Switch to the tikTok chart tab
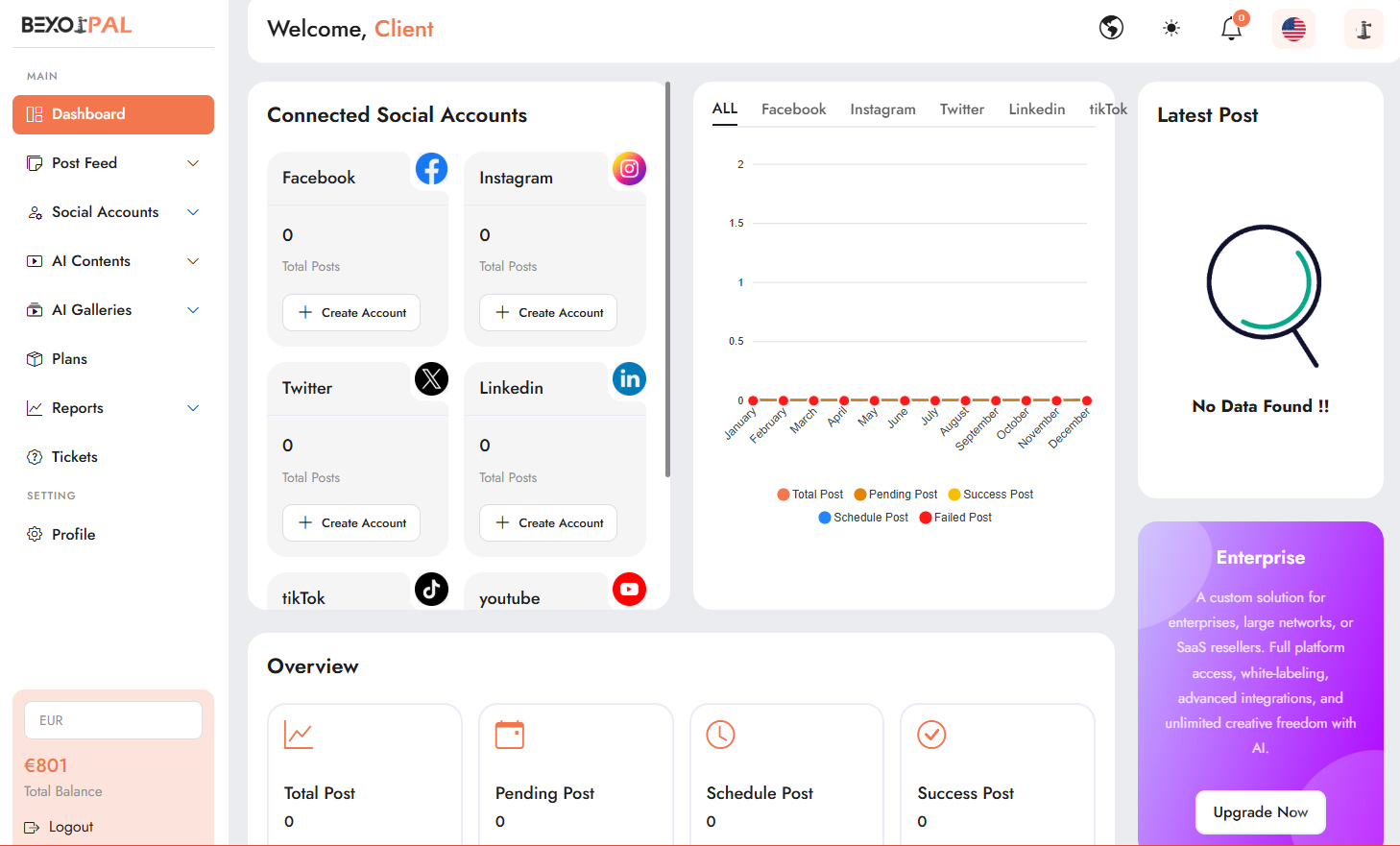The height and width of the screenshot is (846, 1400). [1108, 109]
